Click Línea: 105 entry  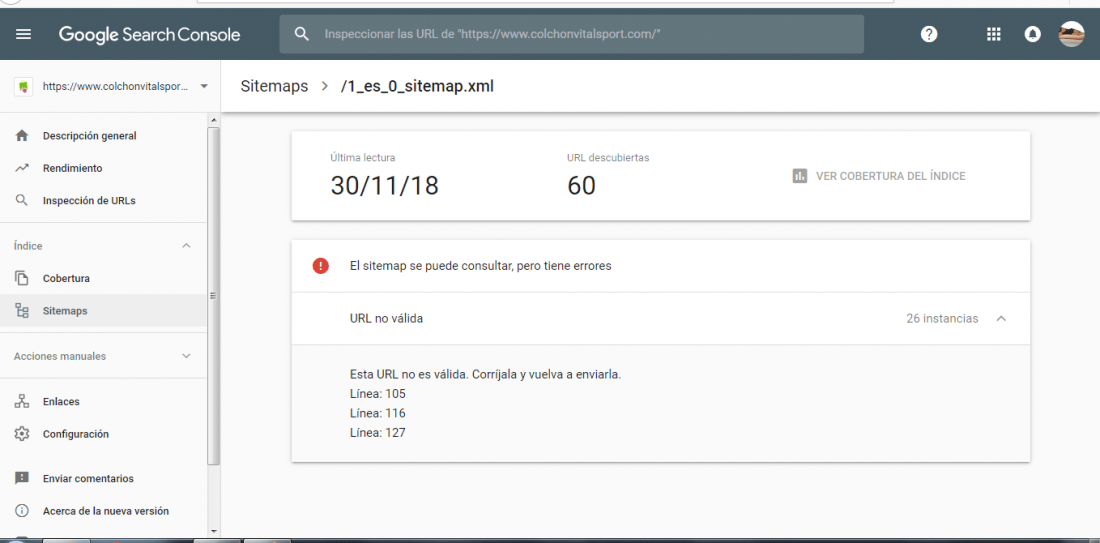click(378, 394)
